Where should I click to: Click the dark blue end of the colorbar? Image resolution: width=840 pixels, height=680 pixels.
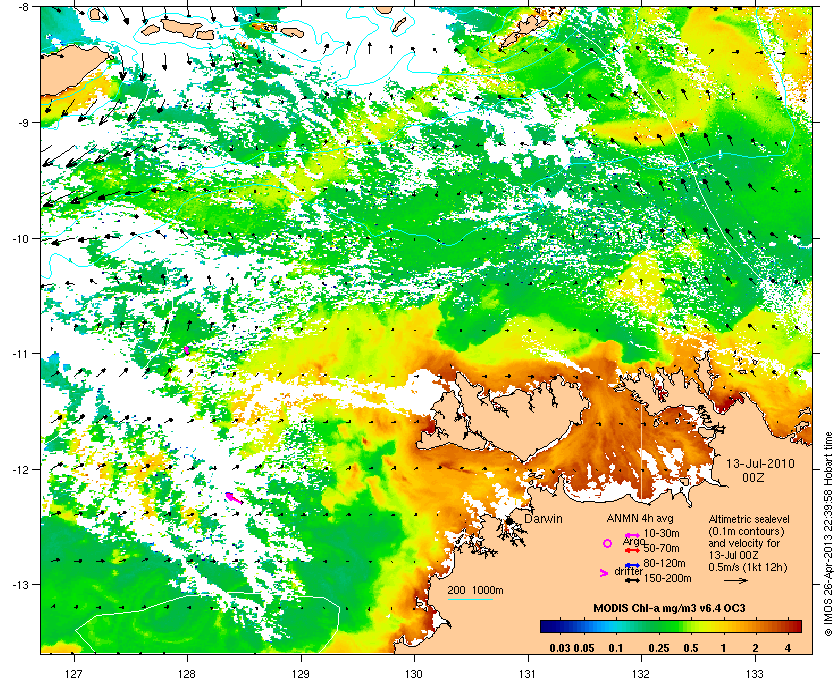click(x=548, y=626)
